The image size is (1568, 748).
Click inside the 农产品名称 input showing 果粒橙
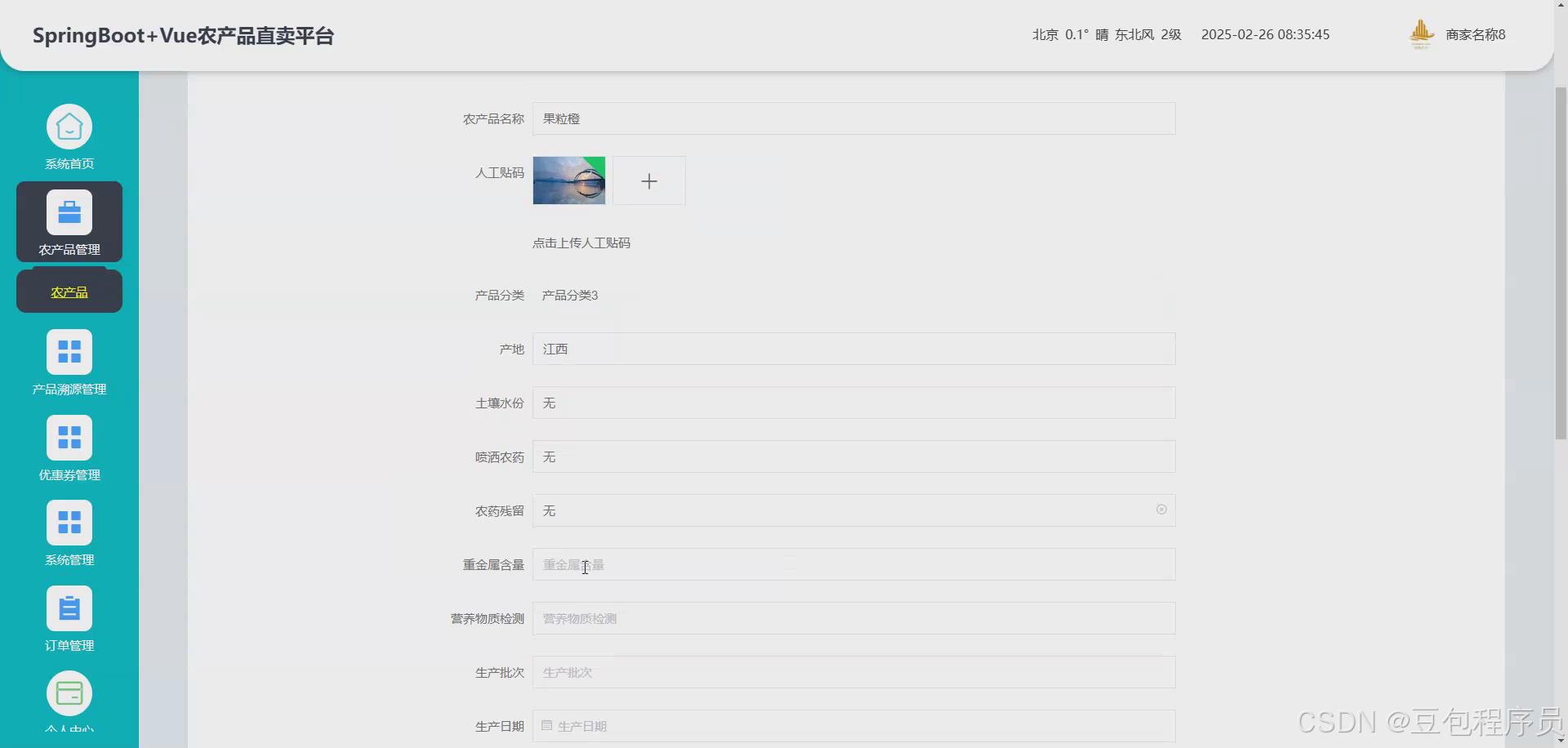click(853, 118)
